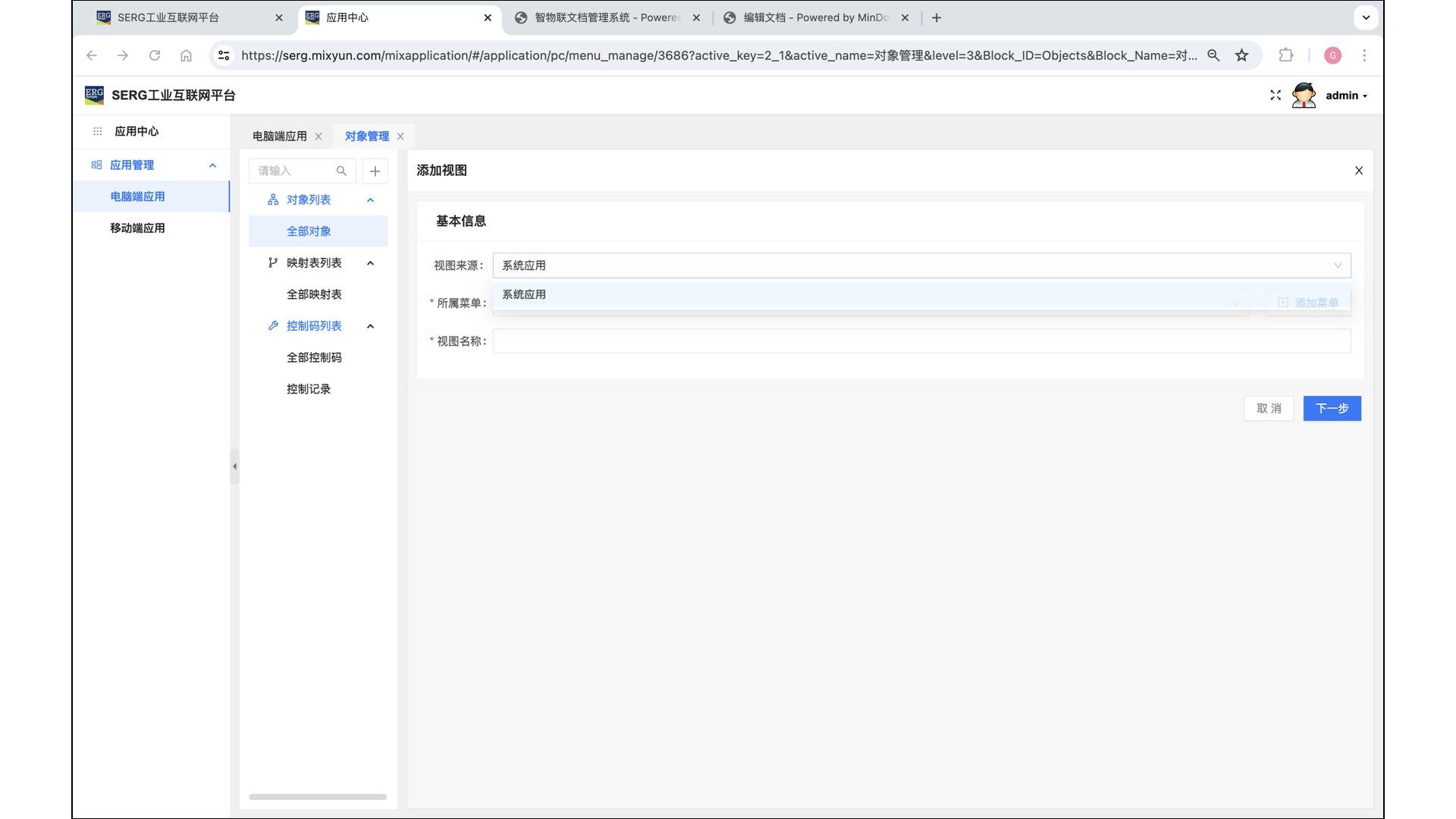Viewport: 1456px width, 819px height.
Task: Click the admin user avatar
Action: point(1304,96)
